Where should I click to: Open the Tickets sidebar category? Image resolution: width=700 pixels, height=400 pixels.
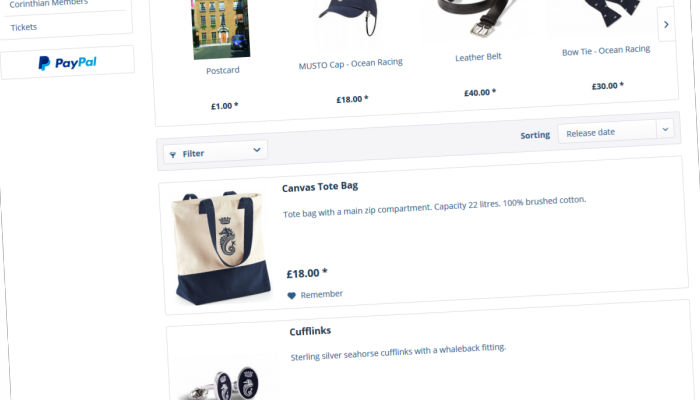pos(24,27)
